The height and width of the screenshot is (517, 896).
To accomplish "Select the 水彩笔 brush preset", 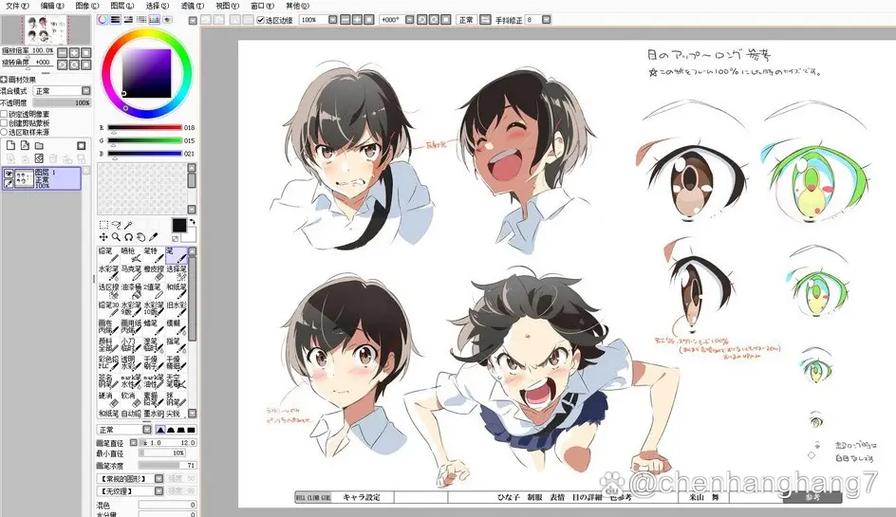I will tap(109, 272).
